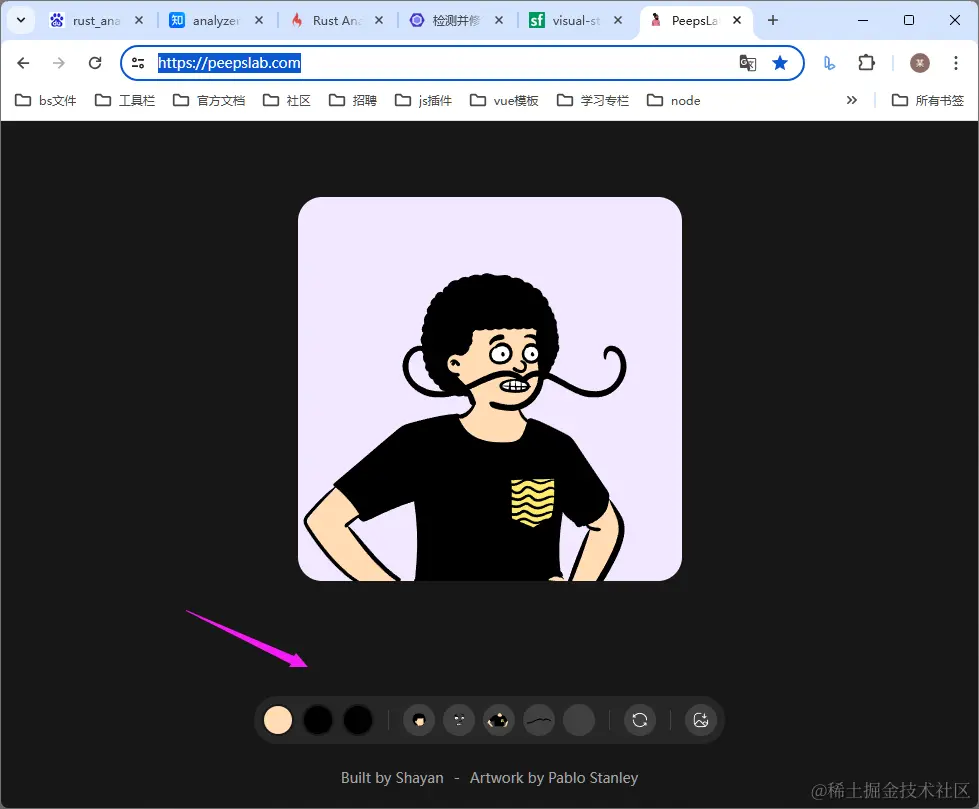The width and height of the screenshot is (979, 809).
Task: Open the 所有书签 all bookmarks folder
Action: (928, 101)
